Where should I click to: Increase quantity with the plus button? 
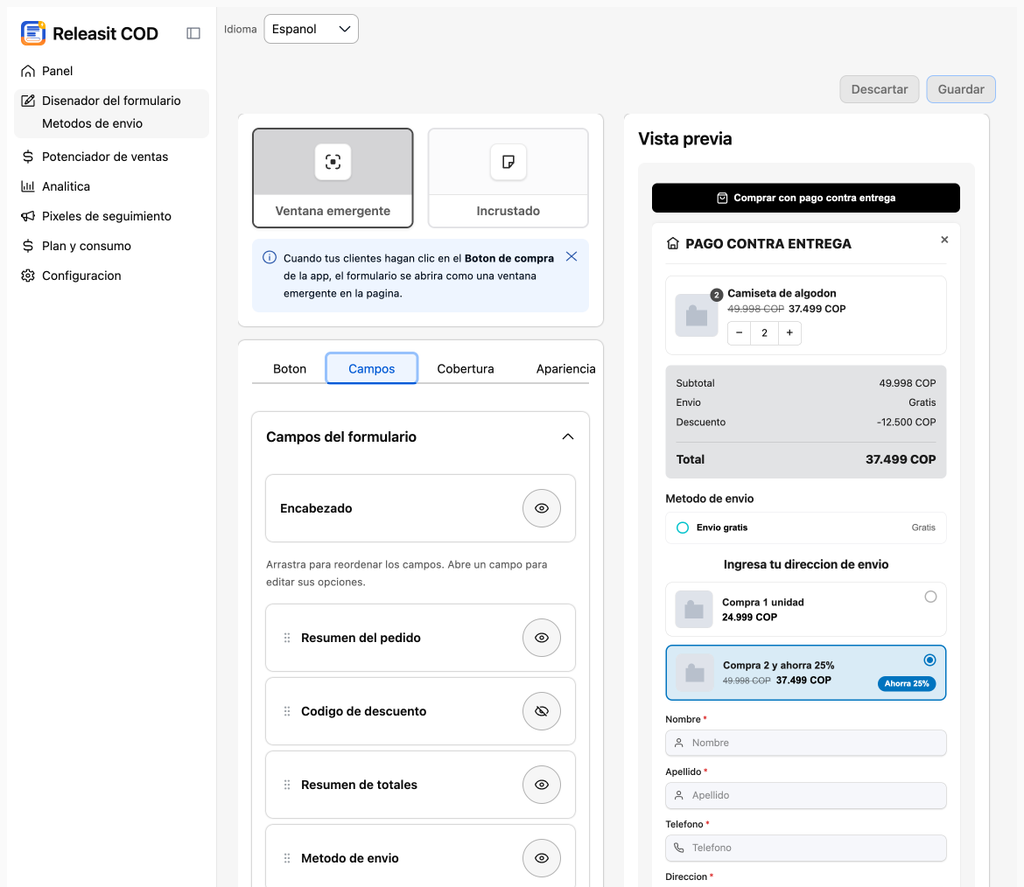click(x=790, y=333)
